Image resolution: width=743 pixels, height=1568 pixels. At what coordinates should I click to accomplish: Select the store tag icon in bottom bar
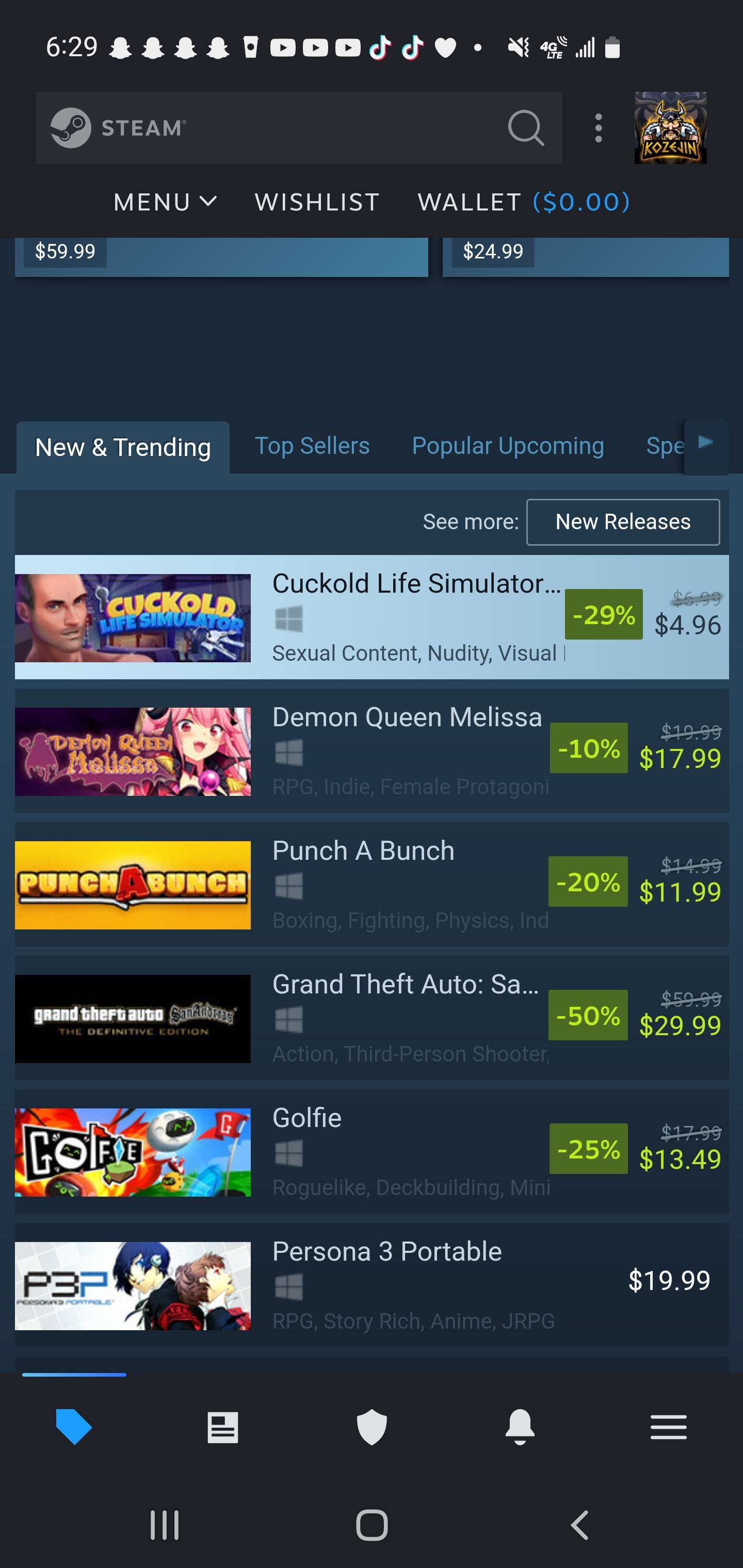[x=74, y=1426]
